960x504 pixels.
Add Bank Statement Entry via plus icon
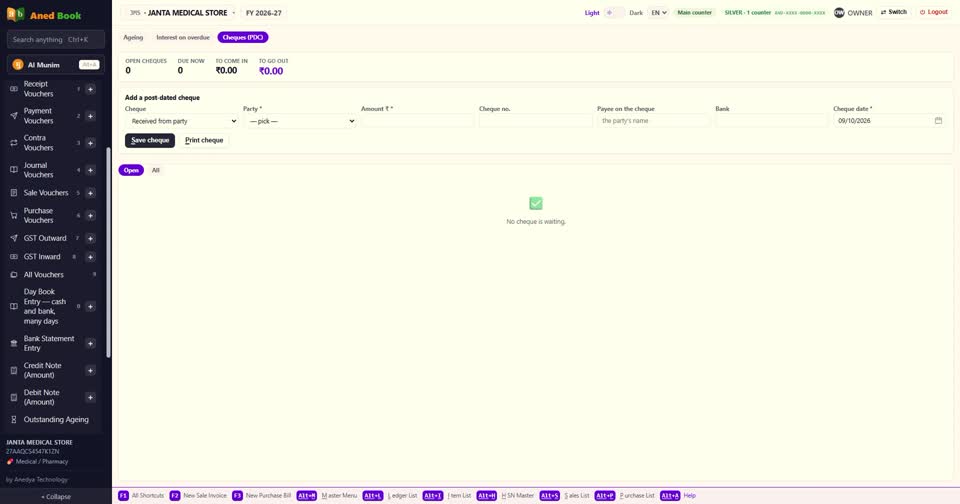(90, 344)
